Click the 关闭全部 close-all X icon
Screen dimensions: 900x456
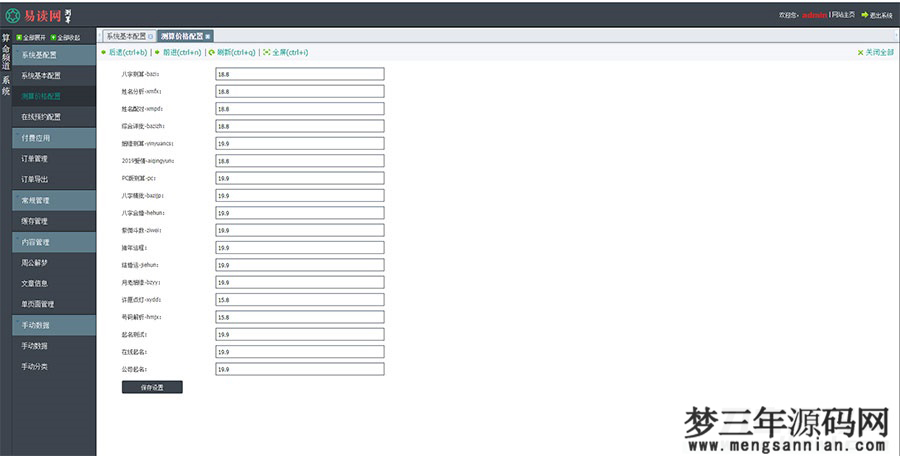point(860,52)
